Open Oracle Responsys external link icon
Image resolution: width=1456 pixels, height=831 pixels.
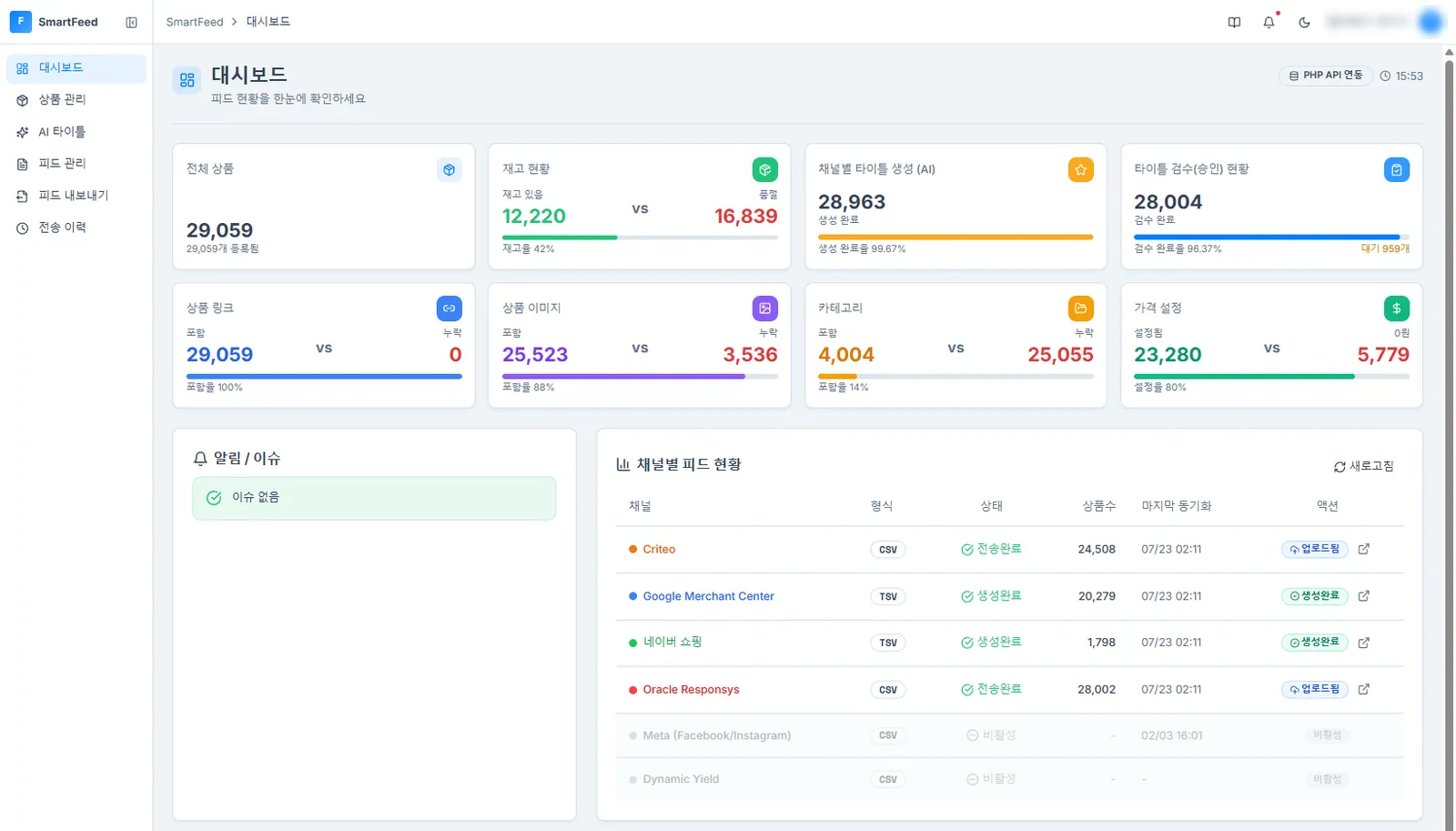coord(1363,690)
